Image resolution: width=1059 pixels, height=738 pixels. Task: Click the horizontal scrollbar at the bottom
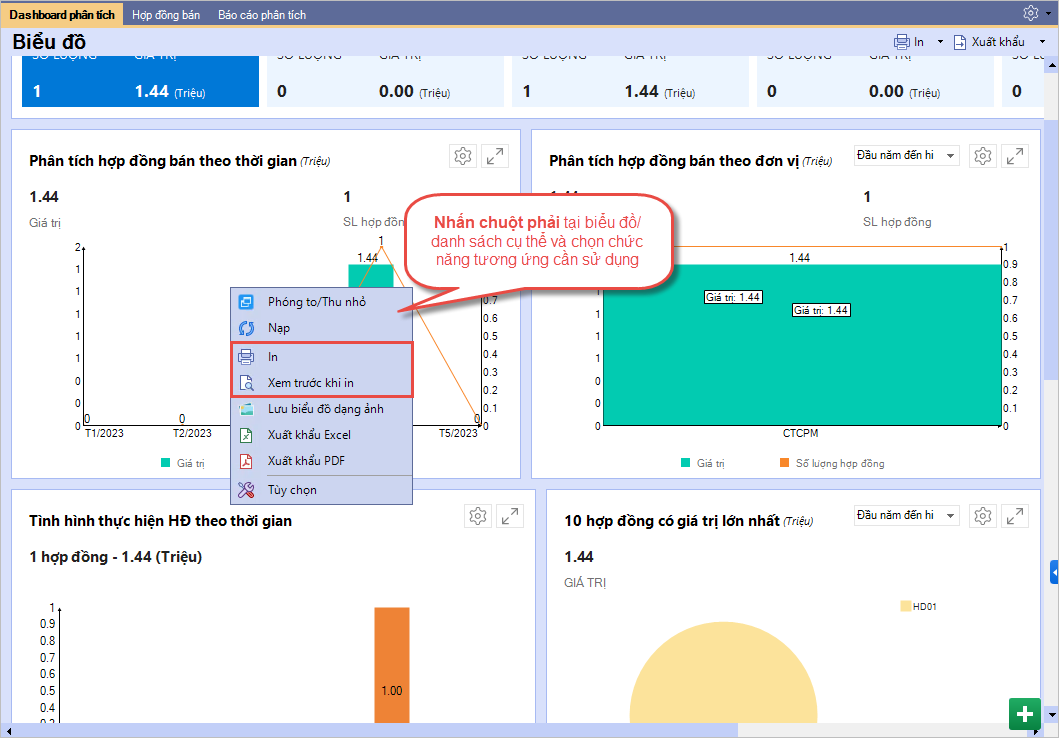click(x=500, y=730)
